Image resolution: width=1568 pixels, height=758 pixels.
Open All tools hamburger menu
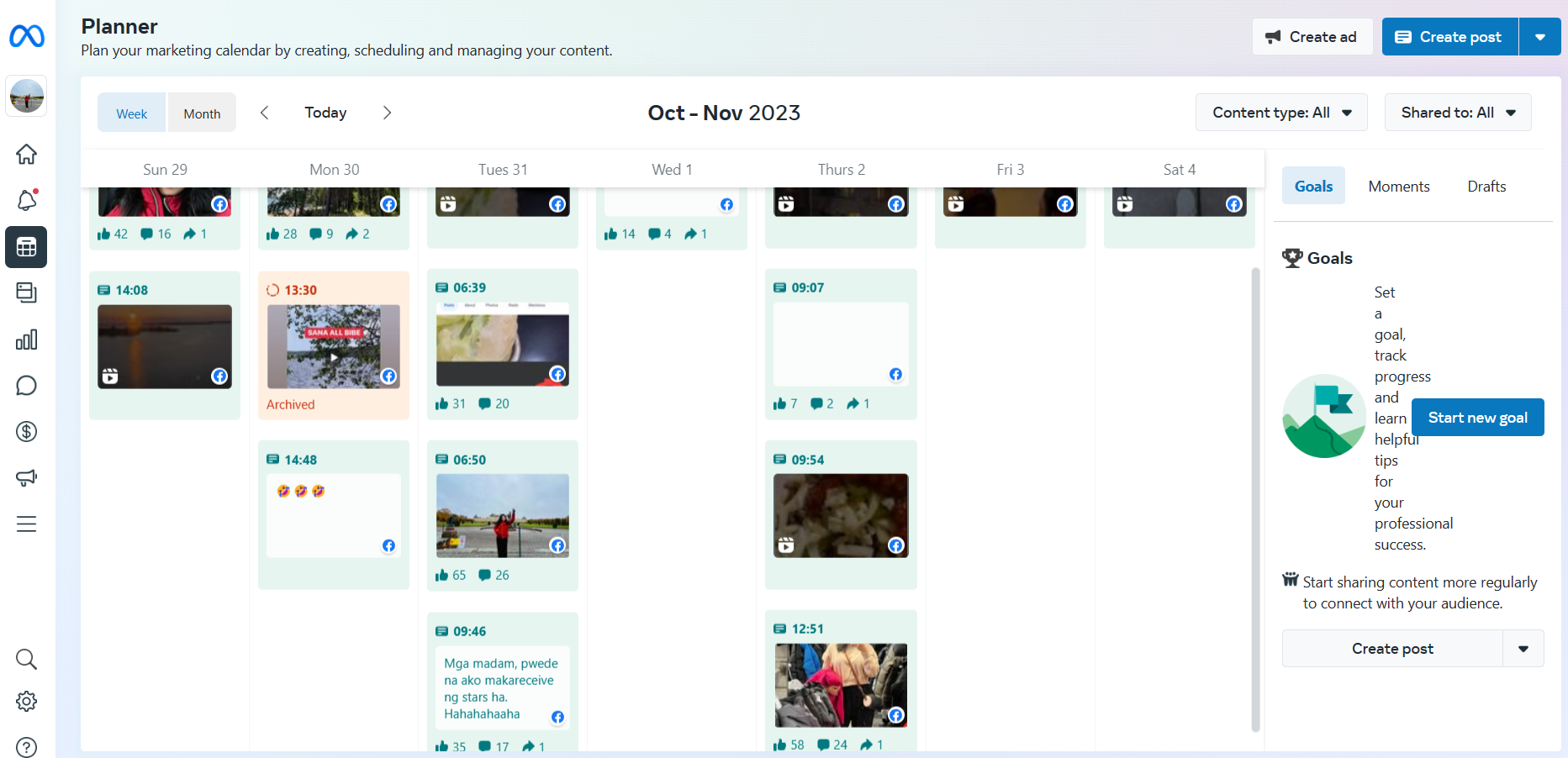27,524
